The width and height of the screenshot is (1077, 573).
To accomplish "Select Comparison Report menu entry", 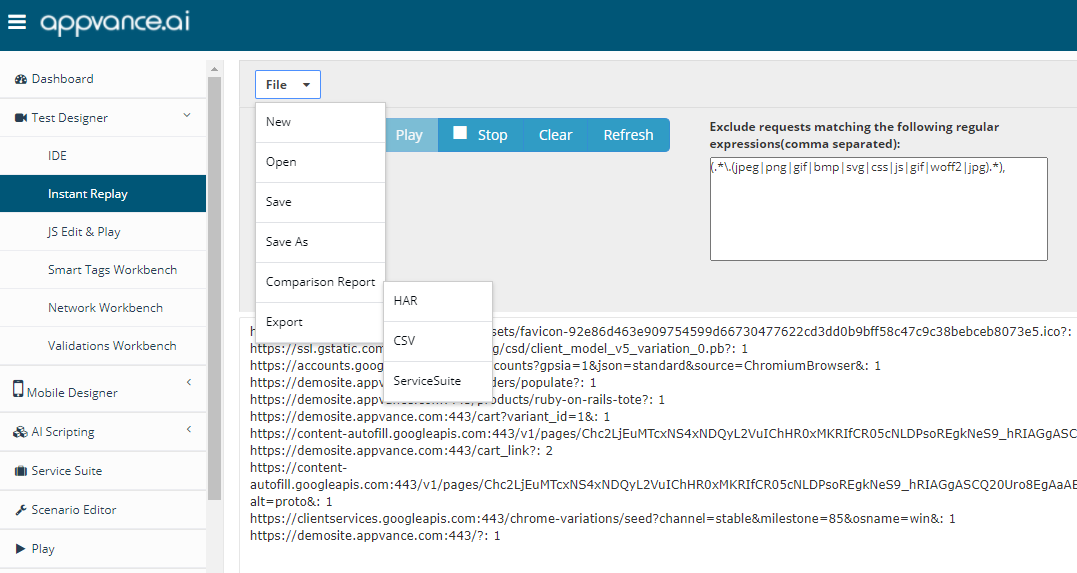I will click(x=320, y=282).
